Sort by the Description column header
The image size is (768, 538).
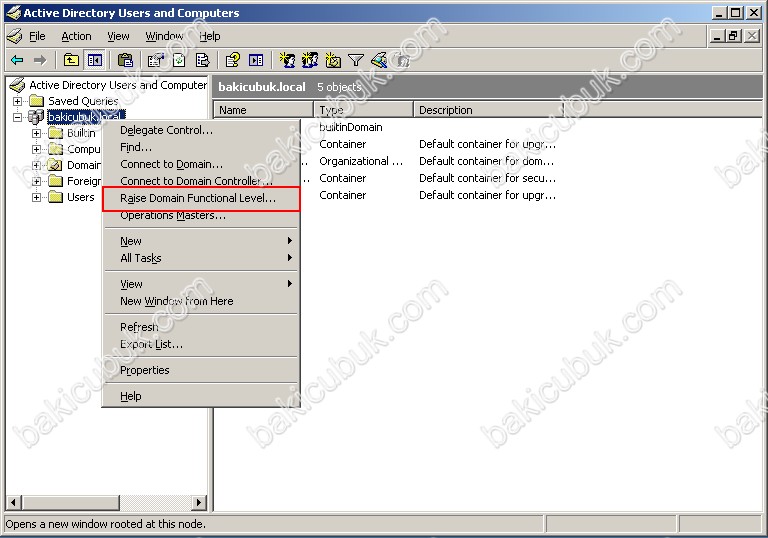[489, 110]
